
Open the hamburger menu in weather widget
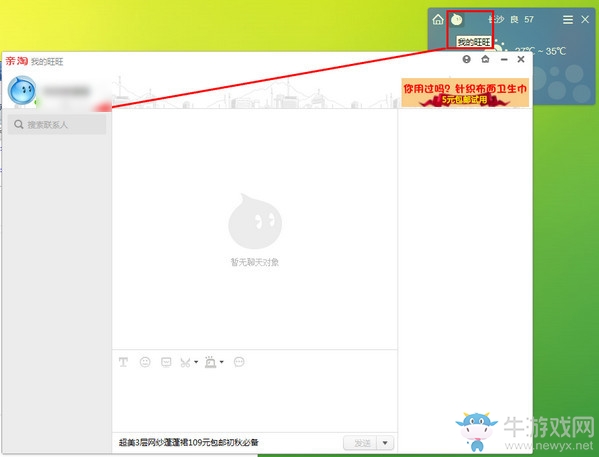568,19
